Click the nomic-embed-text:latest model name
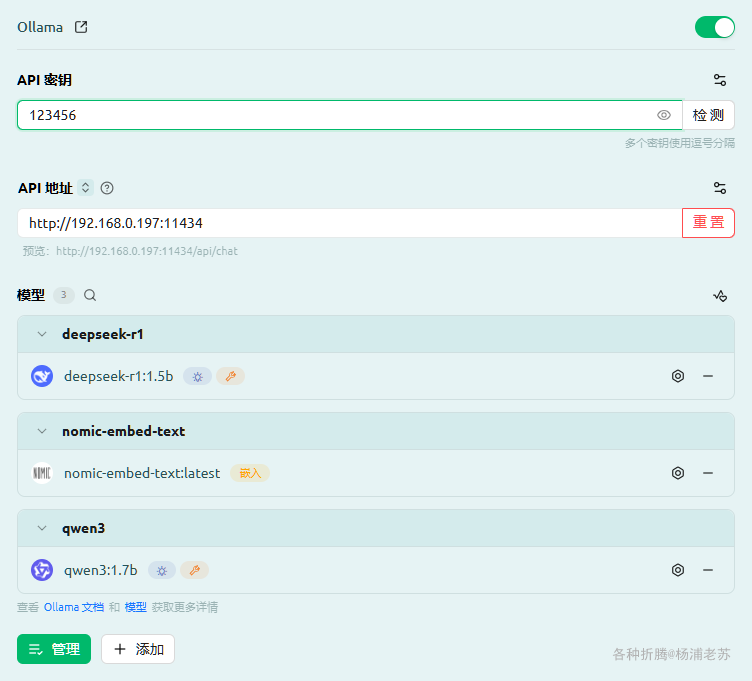The image size is (752, 681). [x=142, y=473]
